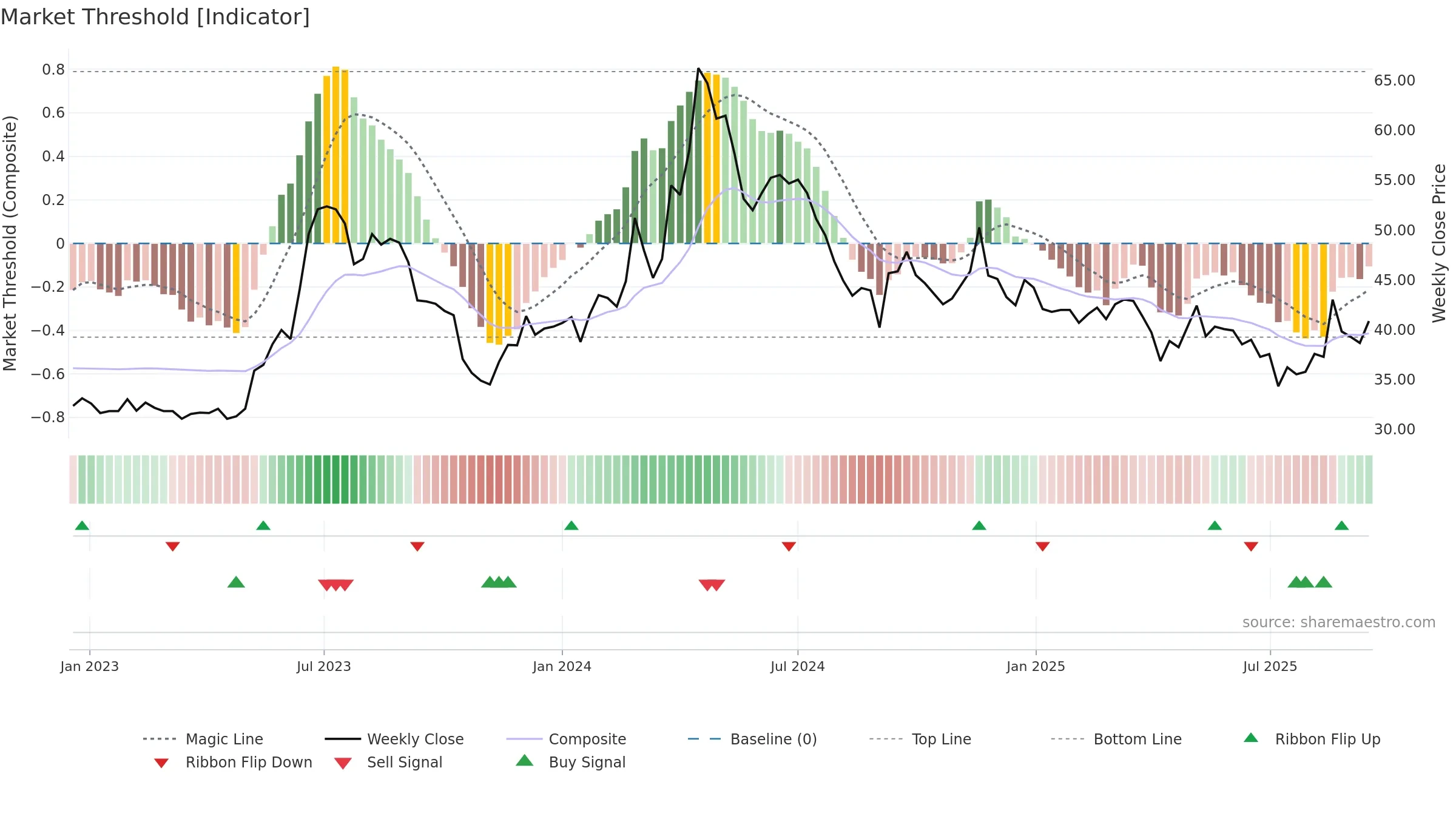1456x819 pixels.
Task: Select the Ribbon Flip Down triangle near September 2023
Action: pyautogui.click(x=417, y=547)
